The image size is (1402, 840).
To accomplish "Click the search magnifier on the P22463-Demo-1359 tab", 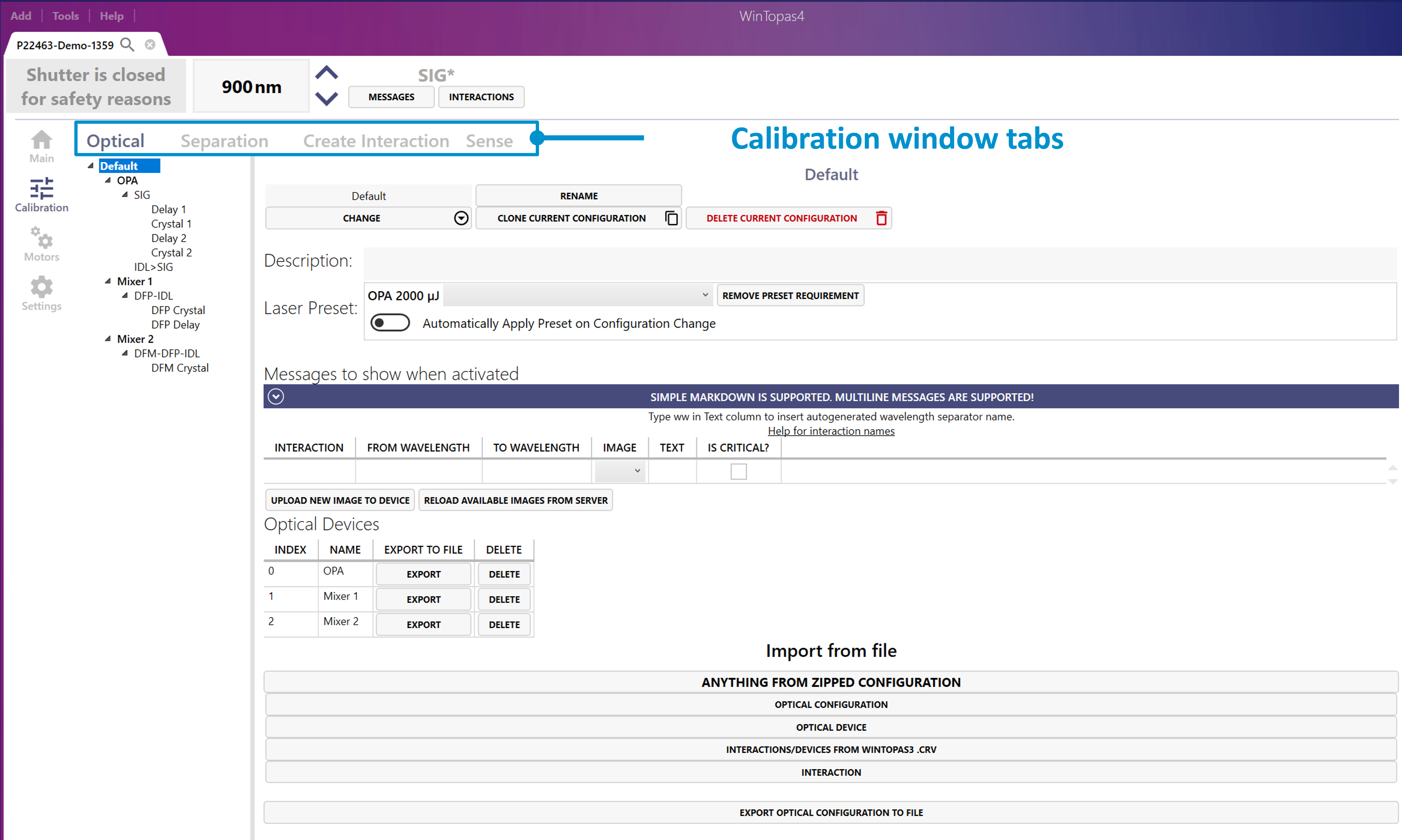I will pyautogui.click(x=127, y=44).
